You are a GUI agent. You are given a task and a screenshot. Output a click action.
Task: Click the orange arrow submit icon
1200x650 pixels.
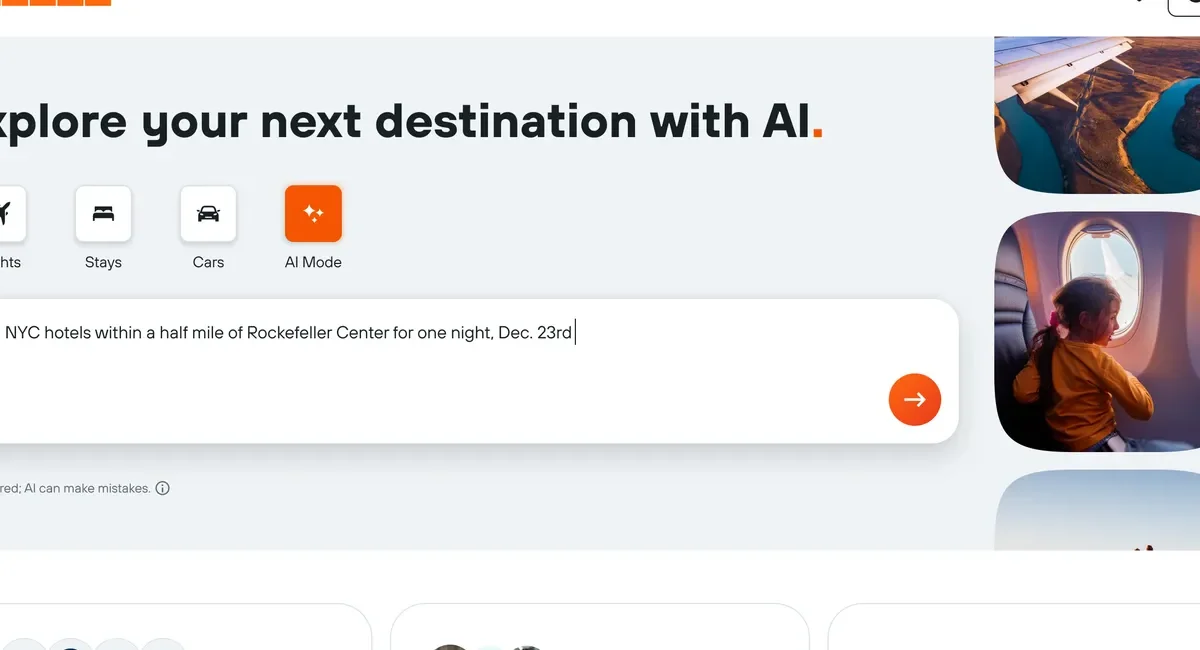pyautogui.click(x=914, y=399)
